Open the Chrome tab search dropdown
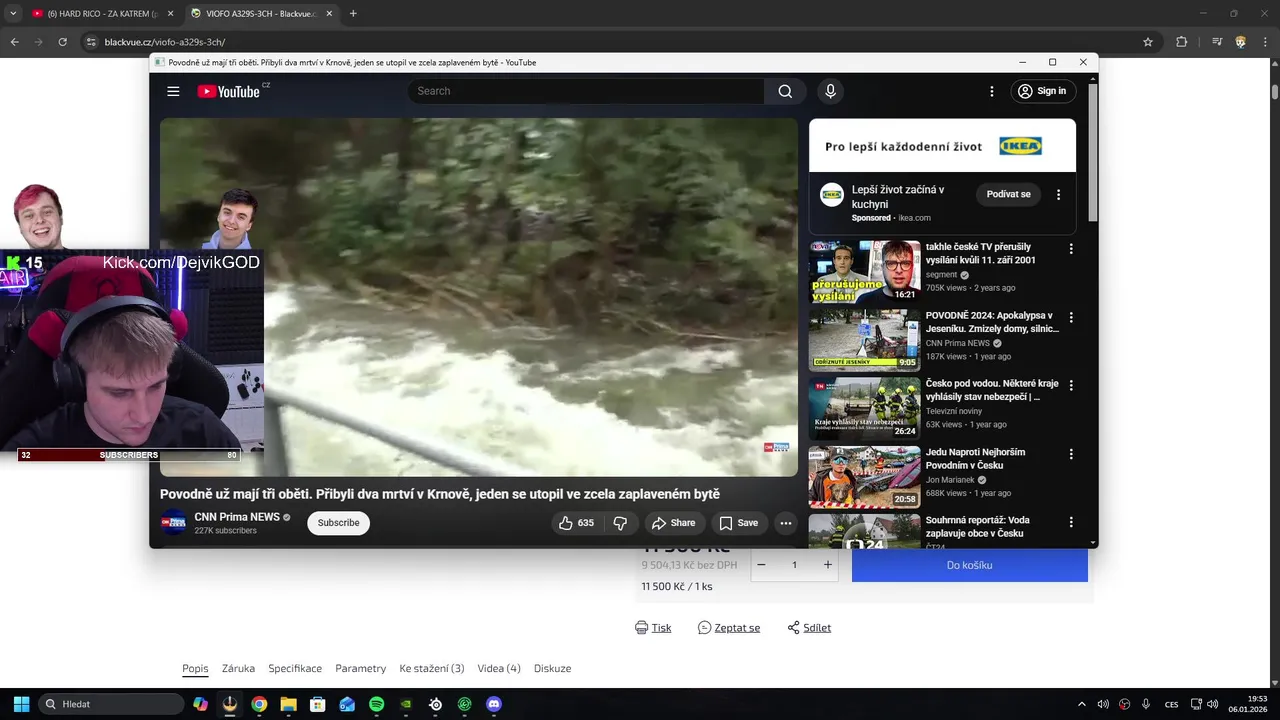The width and height of the screenshot is (1280, 720). tap(13, 14)
